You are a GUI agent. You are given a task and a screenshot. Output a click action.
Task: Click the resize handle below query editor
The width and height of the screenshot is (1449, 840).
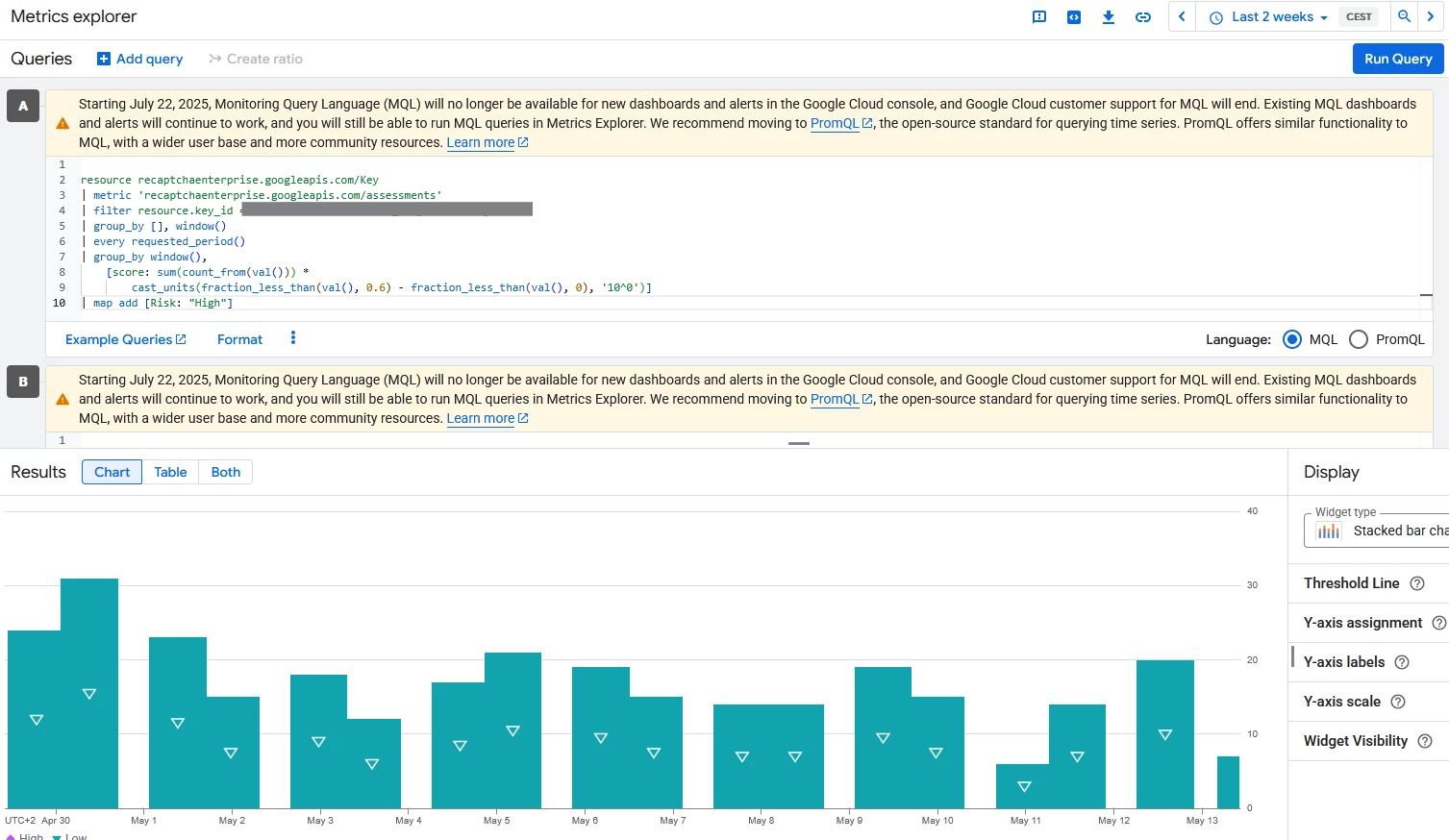tap(799, 443)
